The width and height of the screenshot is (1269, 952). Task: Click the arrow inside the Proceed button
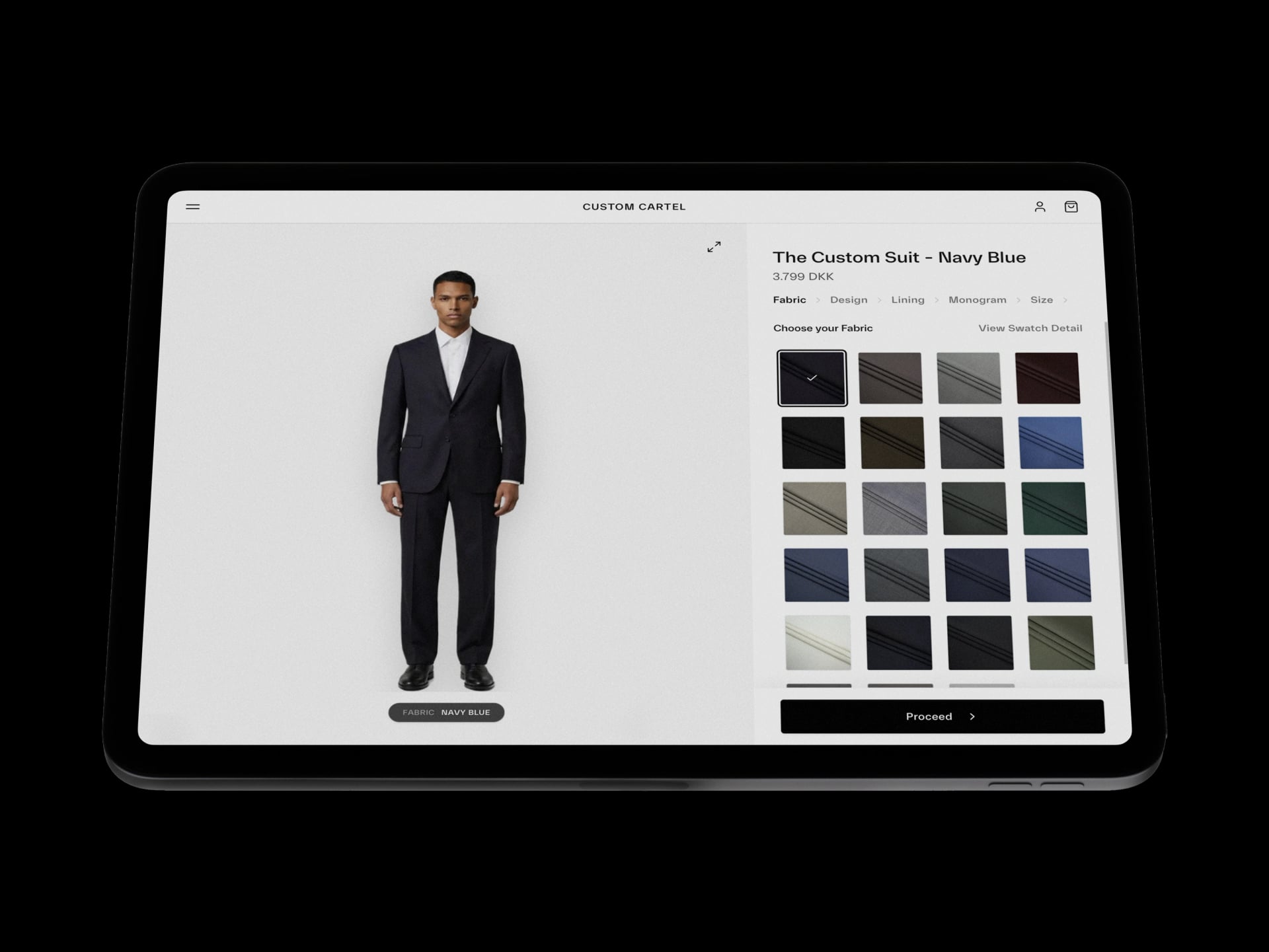[972, 717]
